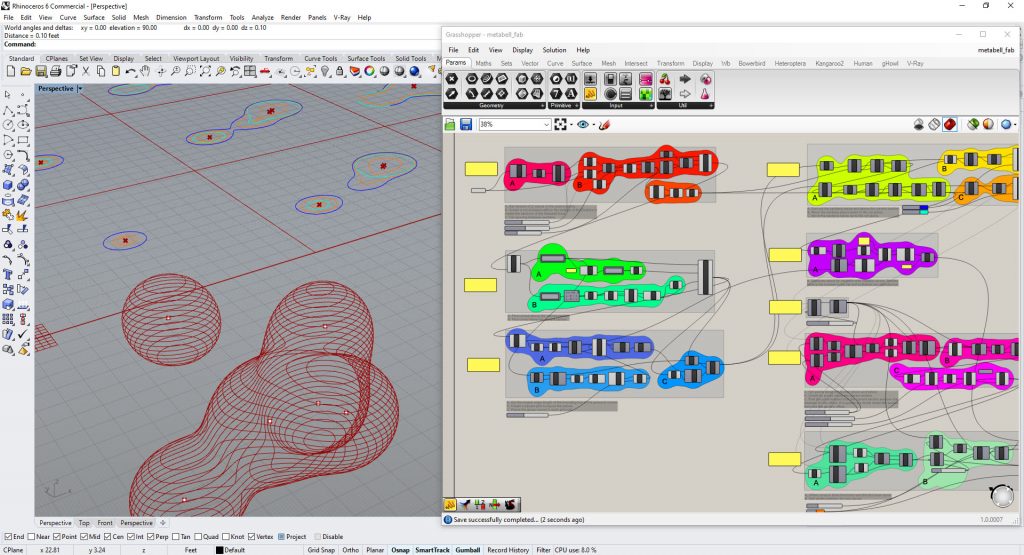1024x555 pixels.
Task: Click Record History in Rhino status bar
Action: click(507, 550)
